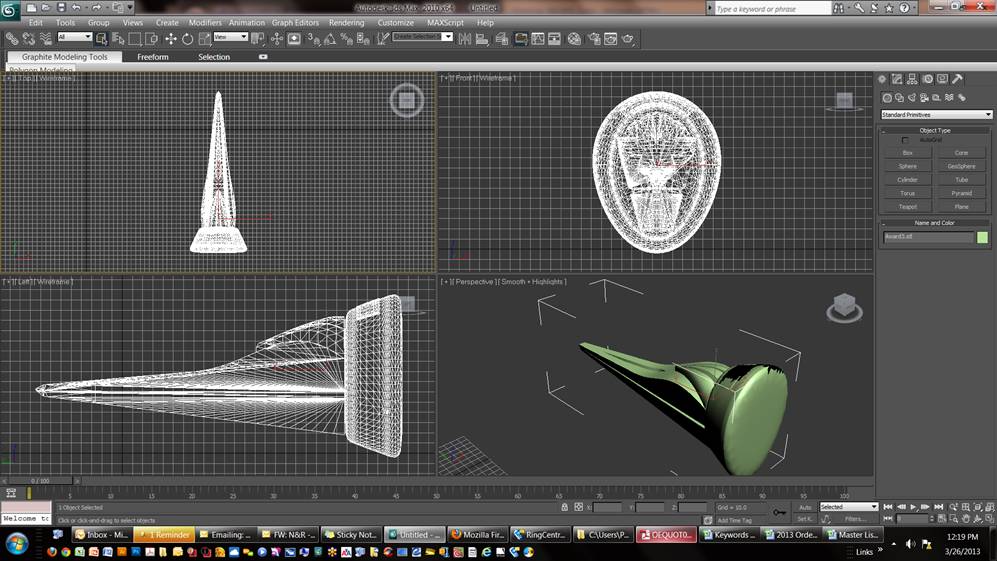997x561 pixels.
Task: Open the selection filter All dropdown
Action: (75, 38)
